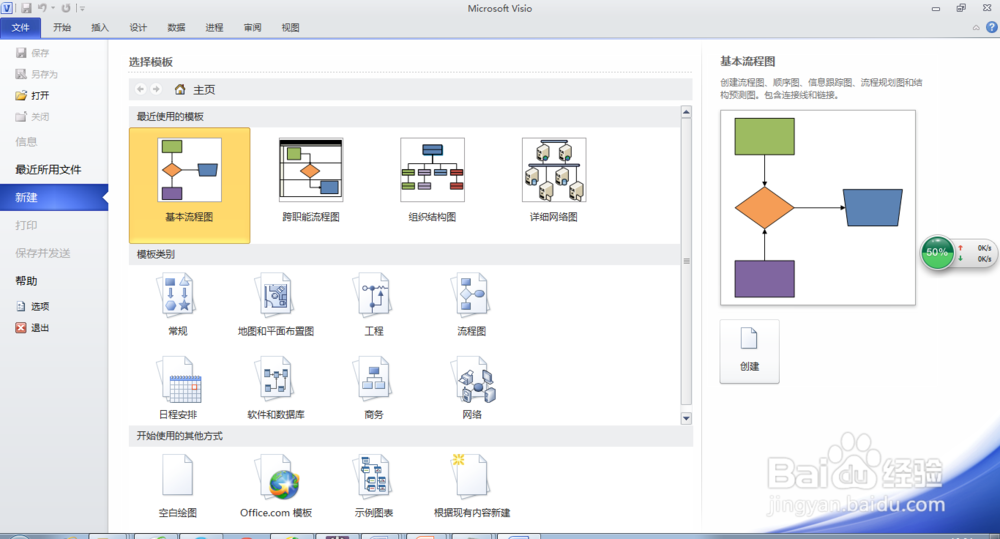Open the 常规 template category

pos(178,304)
